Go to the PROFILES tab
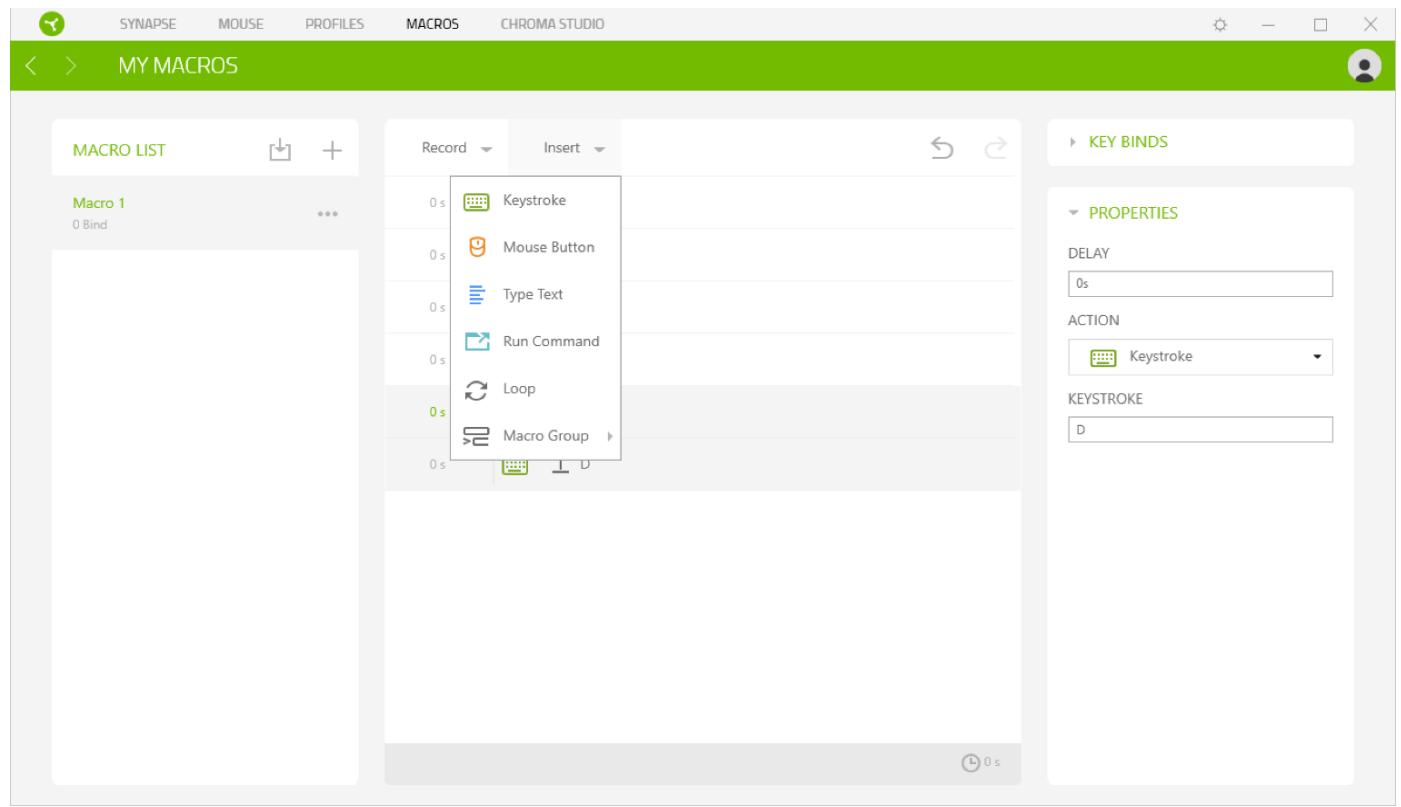1401x807 pixels. pyautogui.click(x=335, y=23)
